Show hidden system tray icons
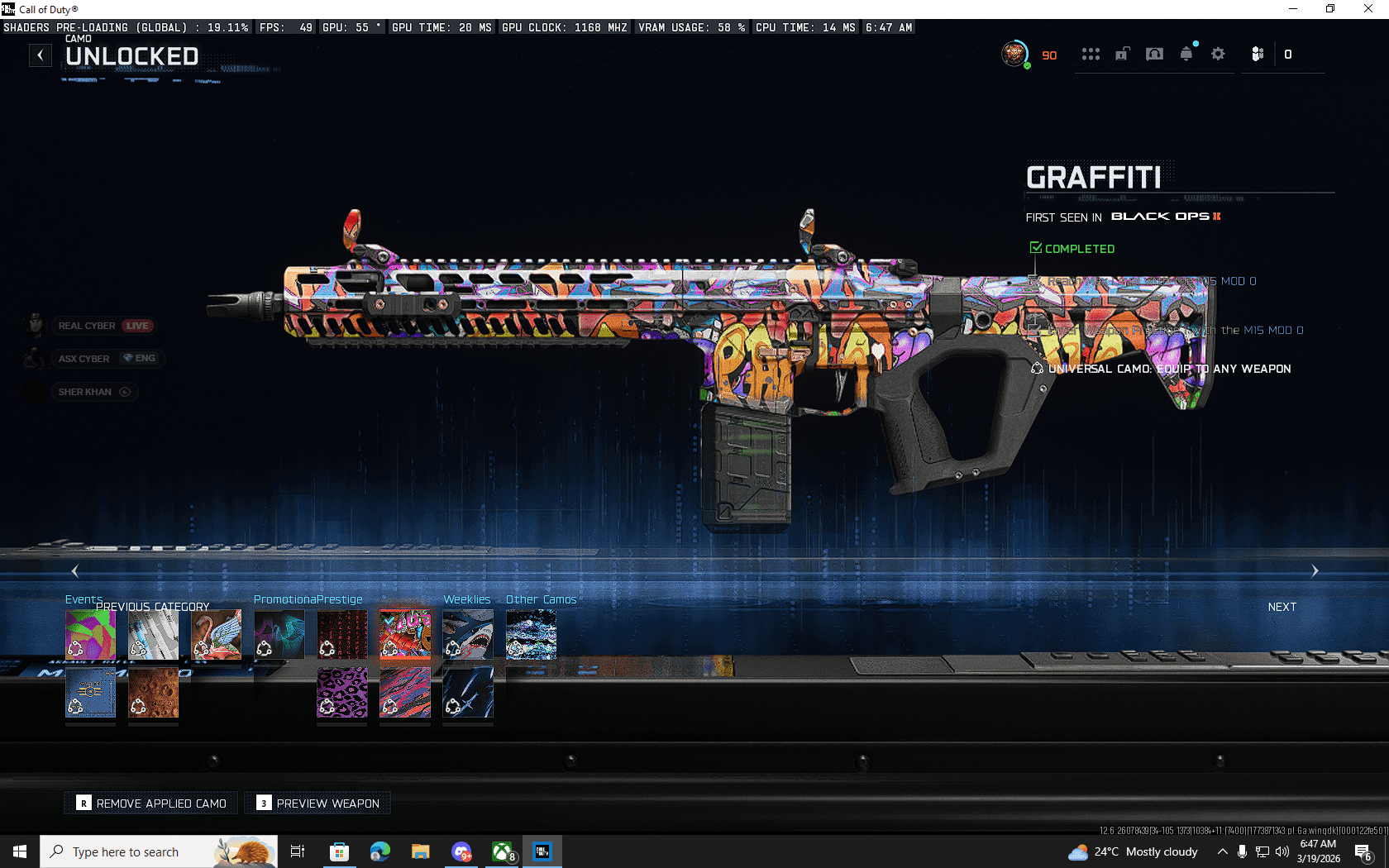 [1222, 851]
